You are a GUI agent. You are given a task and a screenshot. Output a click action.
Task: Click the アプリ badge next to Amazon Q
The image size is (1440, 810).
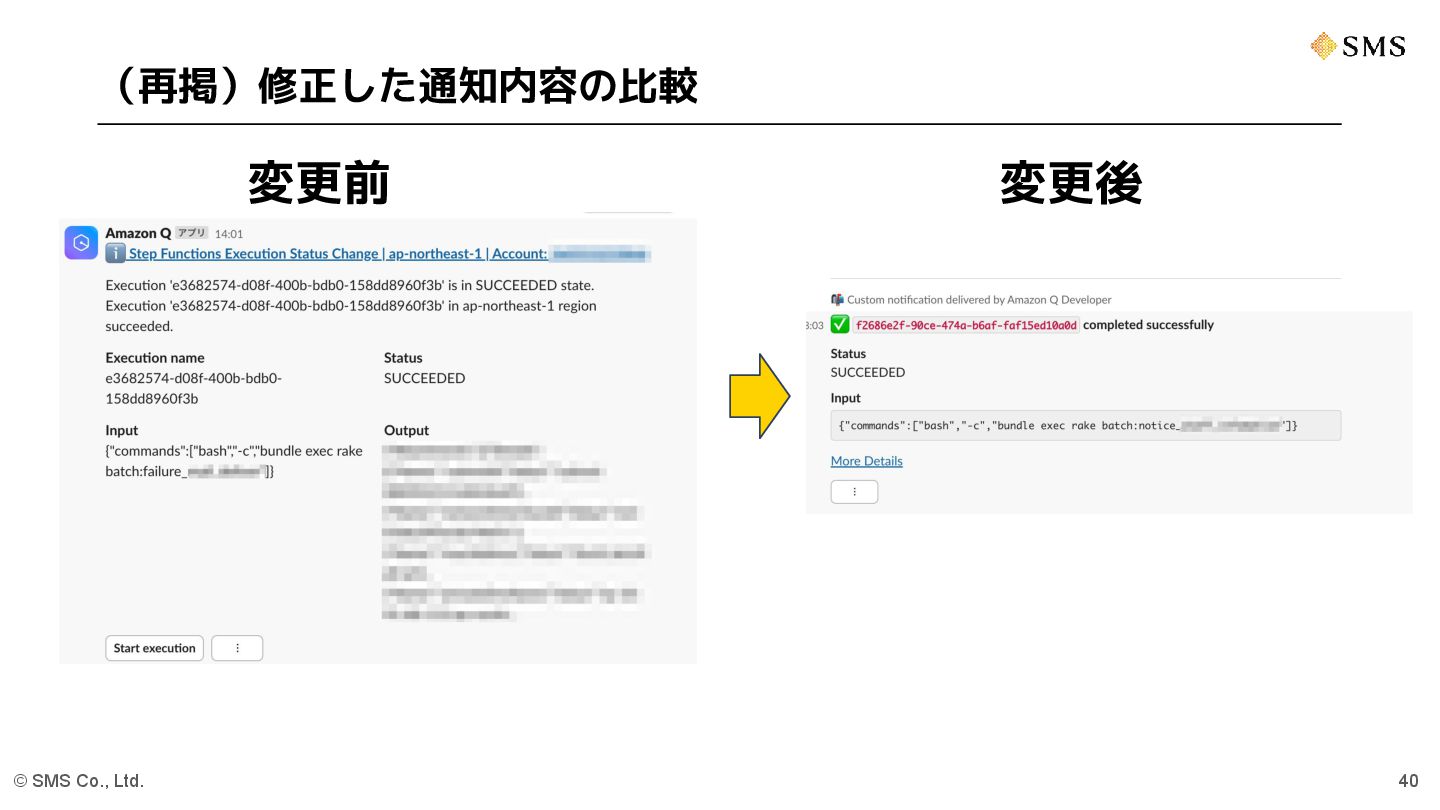(192, 233)
